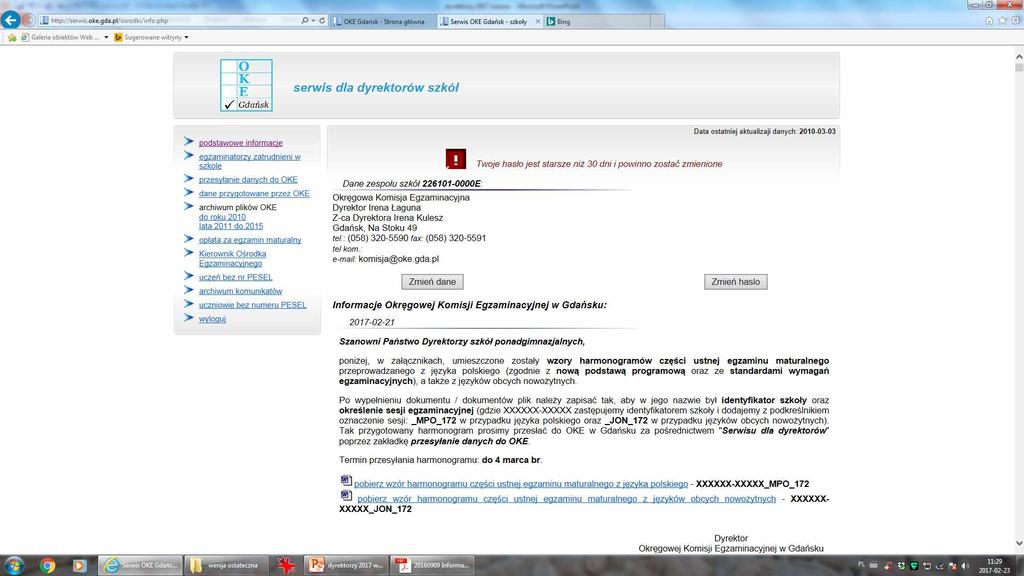This screenshot has height=576, width=1024.
Task: Click the green shield tray icon
Action: (x=914, y=566)
